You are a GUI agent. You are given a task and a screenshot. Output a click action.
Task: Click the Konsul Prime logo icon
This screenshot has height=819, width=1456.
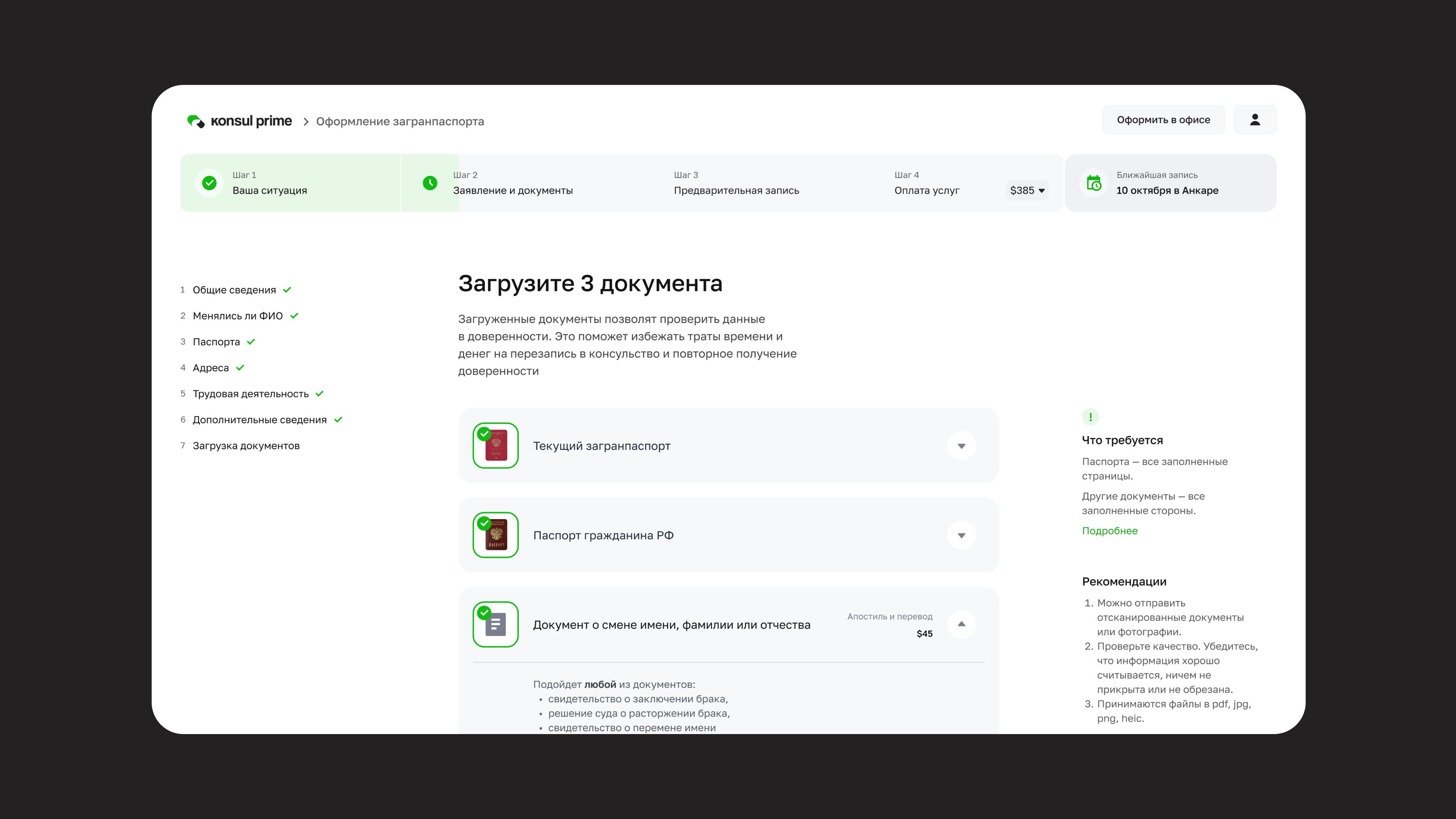point(196,121)
